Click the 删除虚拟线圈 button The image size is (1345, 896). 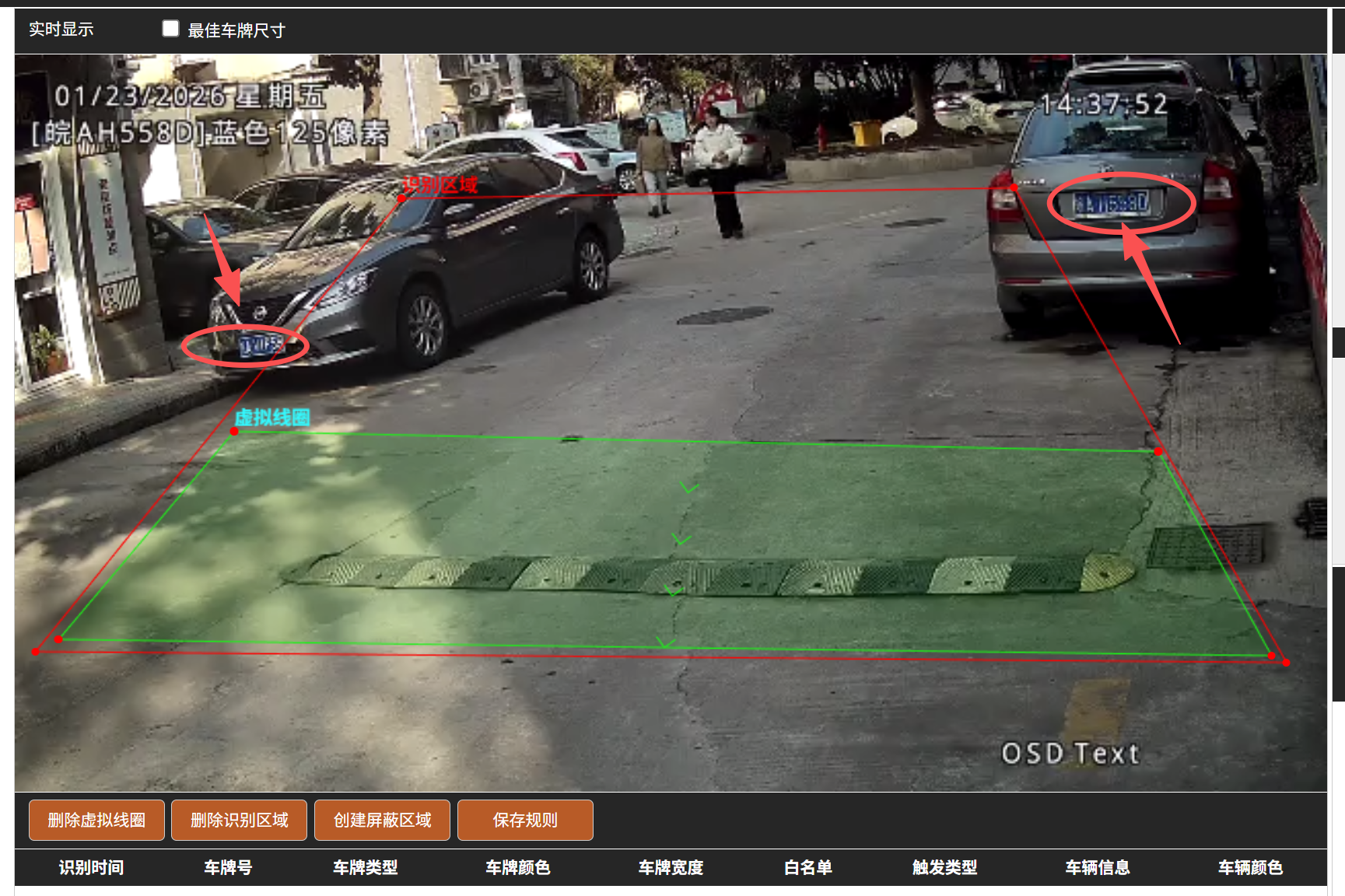[x=96, y=820]
